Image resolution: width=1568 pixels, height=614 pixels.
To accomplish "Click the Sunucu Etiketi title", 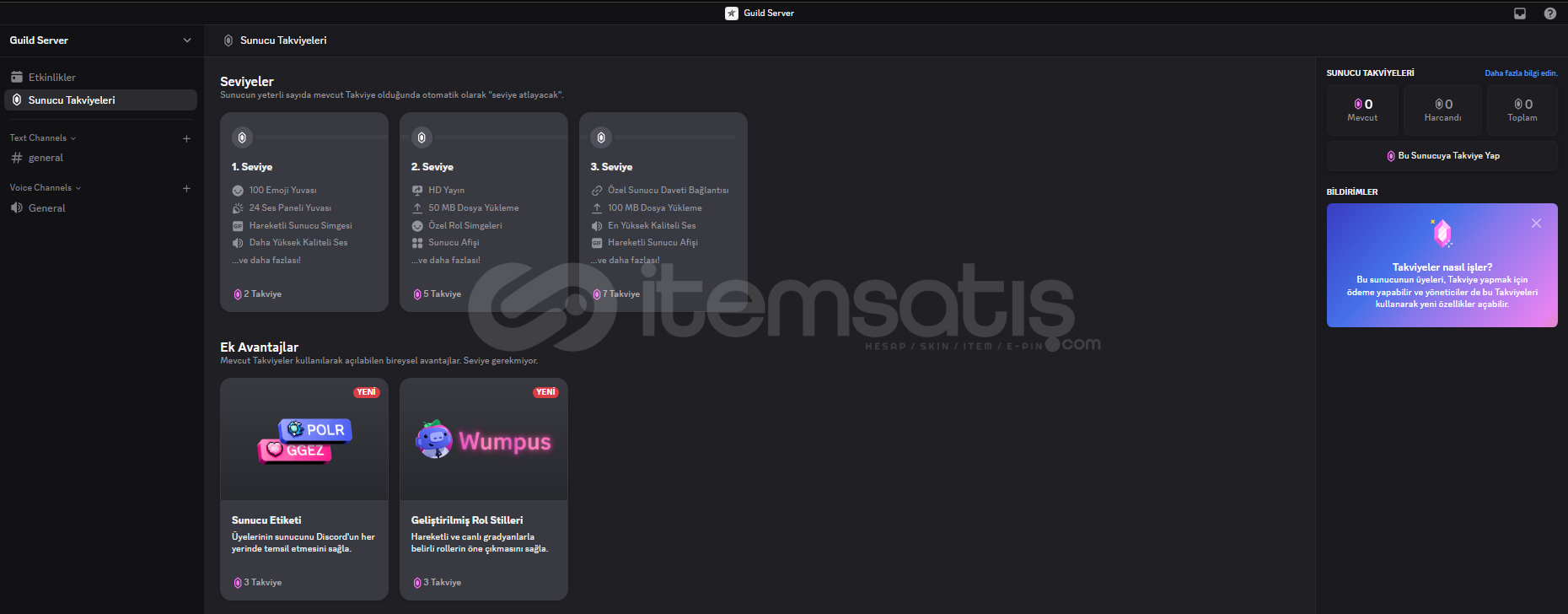I will (x=266, y=520).
